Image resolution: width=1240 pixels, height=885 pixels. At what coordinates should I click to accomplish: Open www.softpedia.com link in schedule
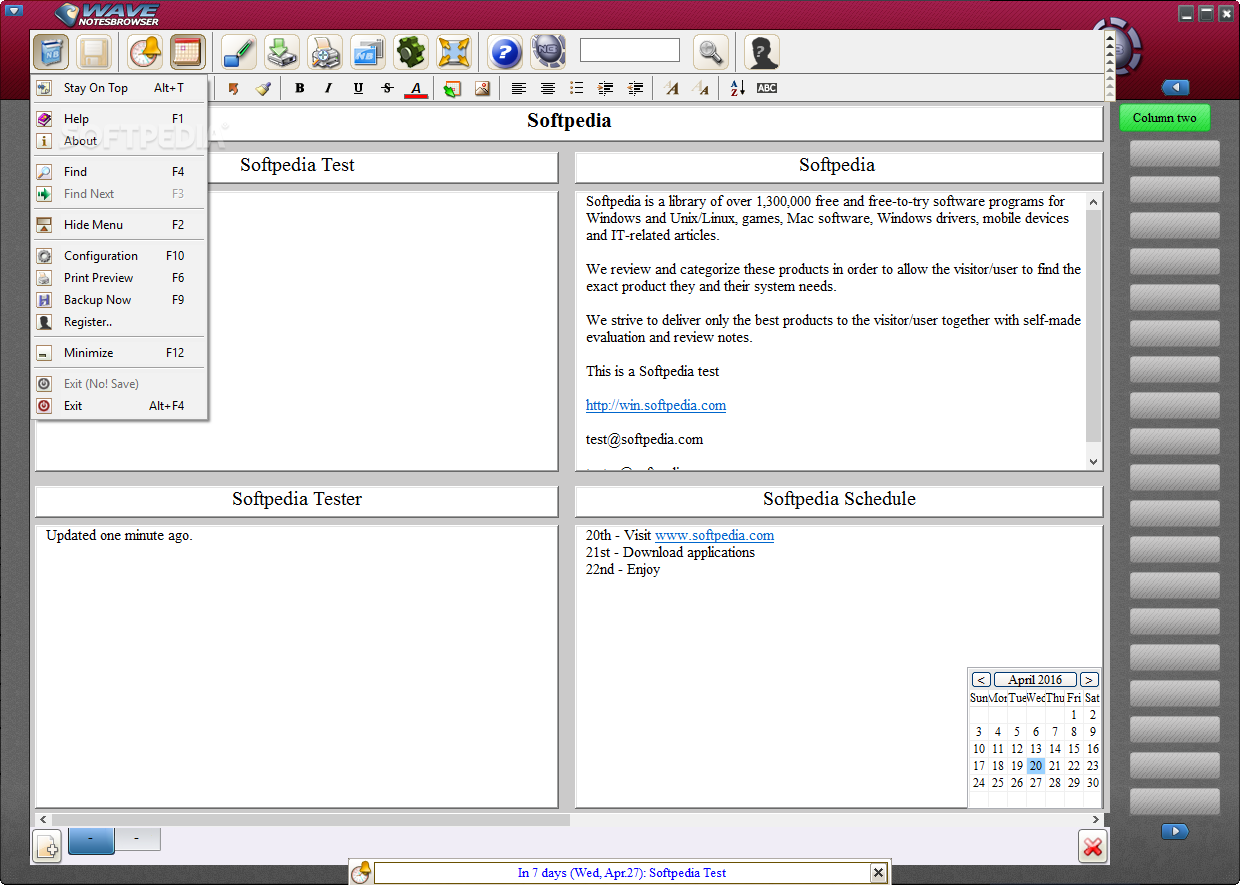(714, 535)
